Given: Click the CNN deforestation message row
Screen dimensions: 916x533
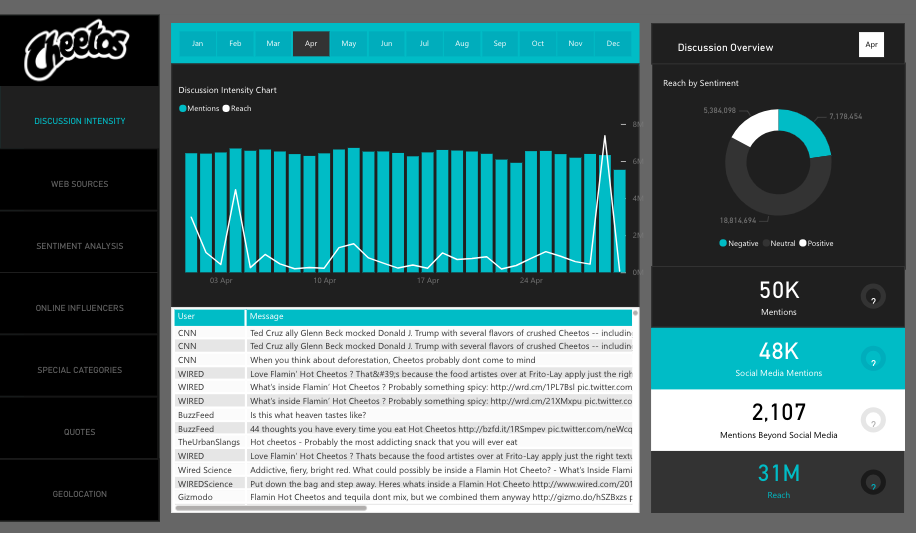Looking at the screenshot, I should [x=403, y=360].
